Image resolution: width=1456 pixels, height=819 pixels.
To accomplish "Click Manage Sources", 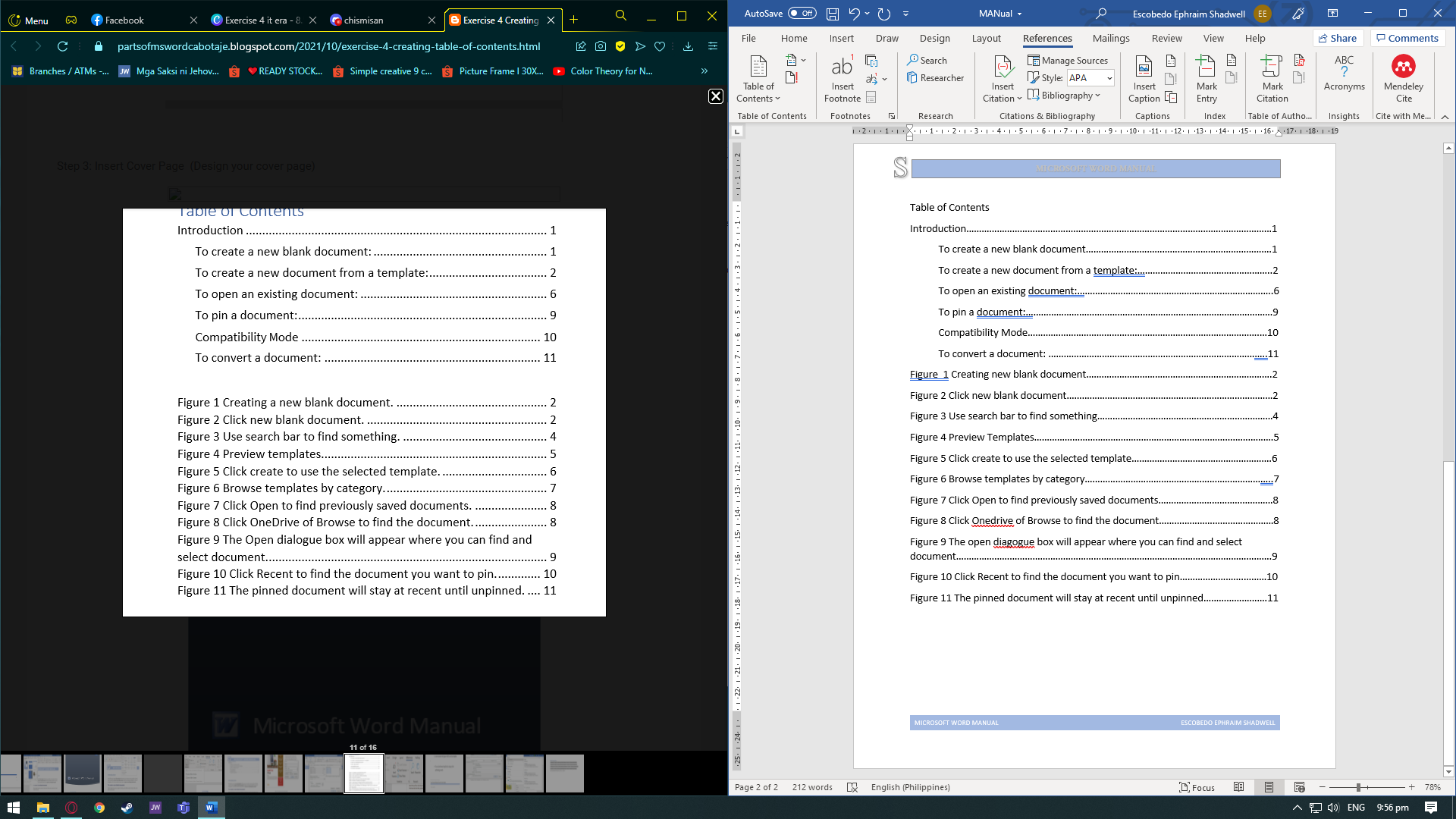I will (x=1068, y=60).
